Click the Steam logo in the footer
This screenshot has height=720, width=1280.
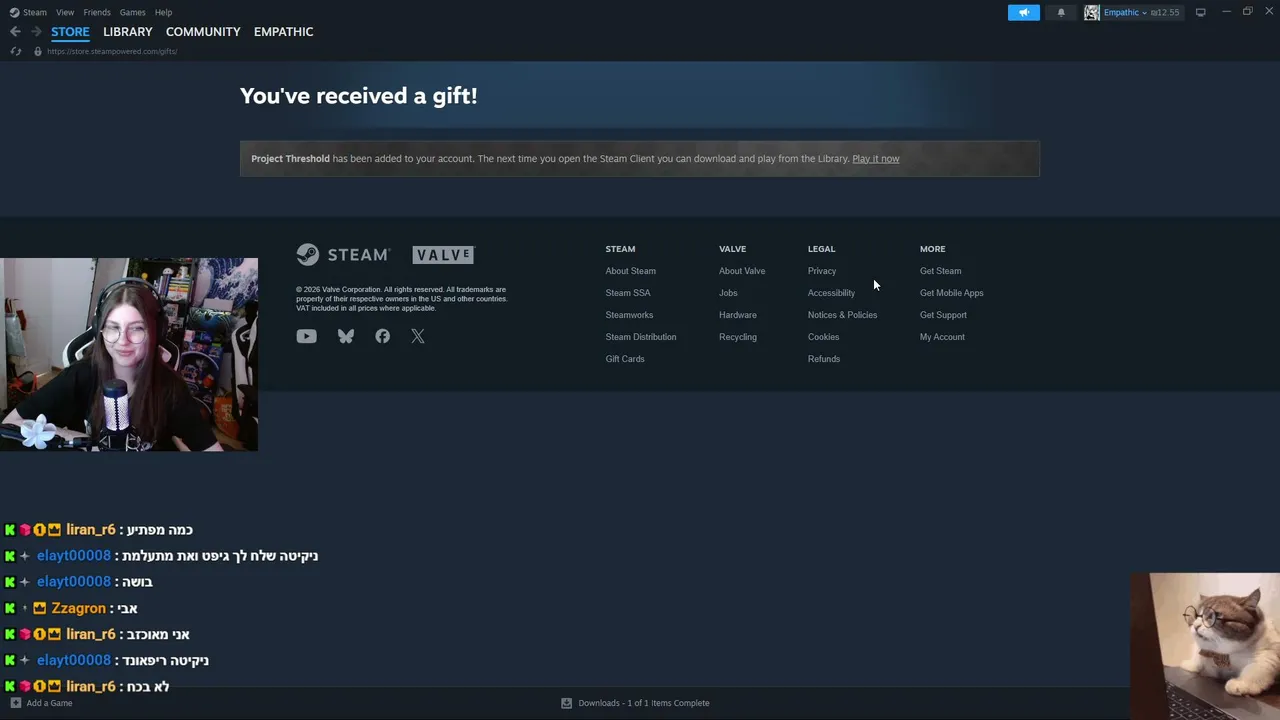coord(342,255)
